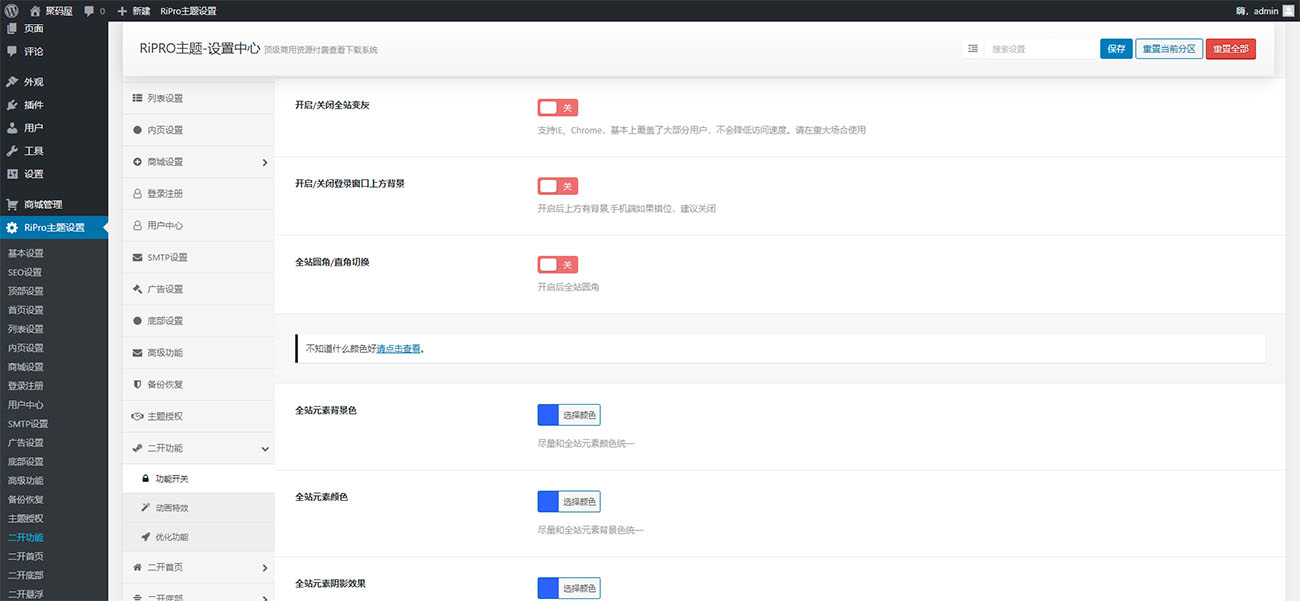Click the red 重置全部 button
This screenshot has width=1300, height=601.
pos(1230,49)
